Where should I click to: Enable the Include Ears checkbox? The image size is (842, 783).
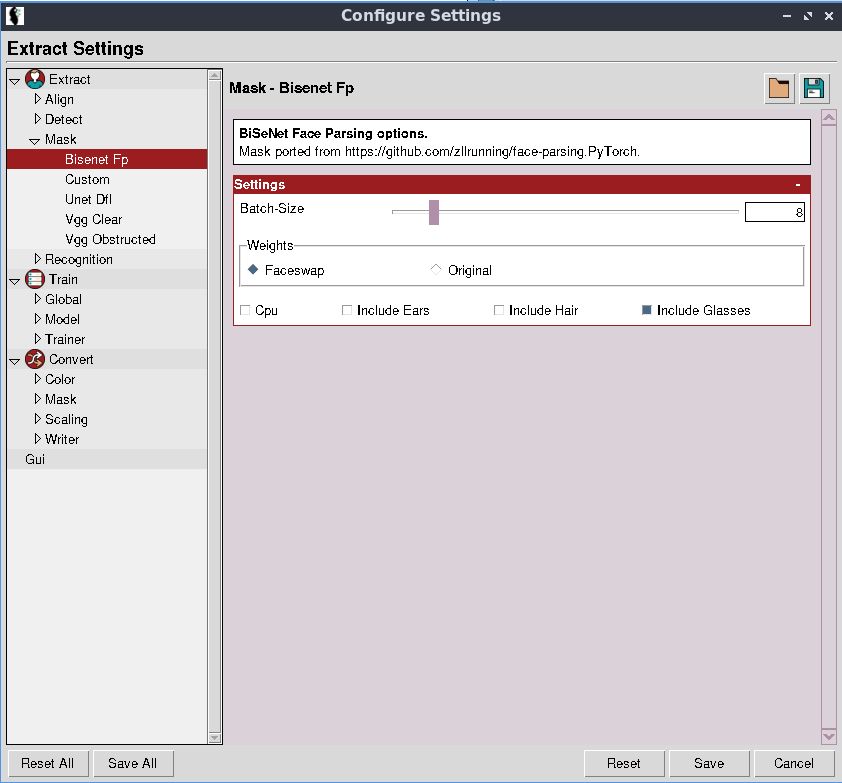347,310
